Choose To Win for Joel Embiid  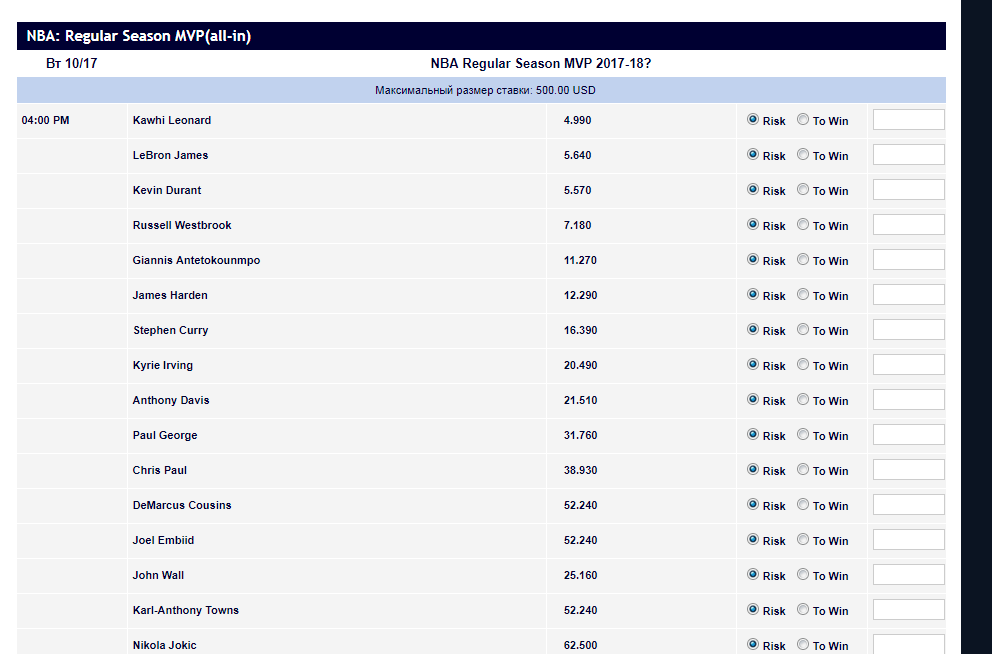803,540
